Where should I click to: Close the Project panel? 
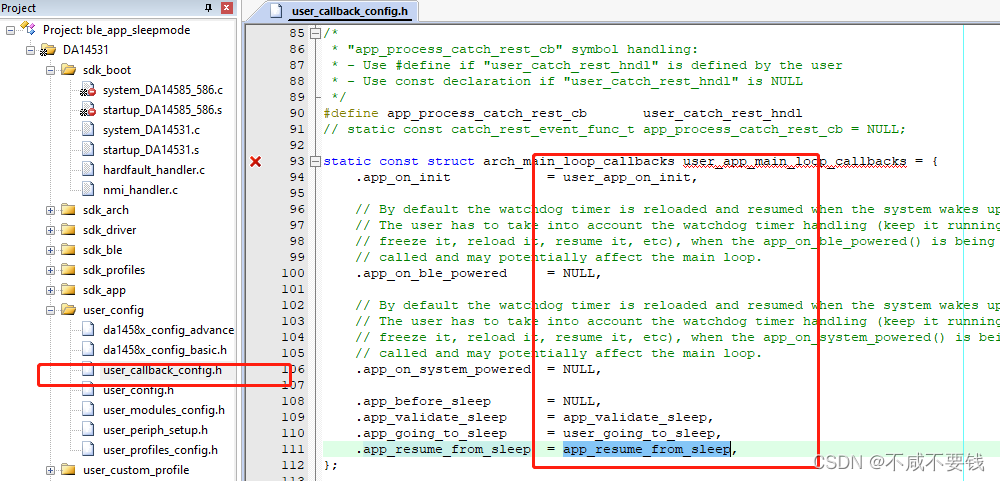(226, 8)
